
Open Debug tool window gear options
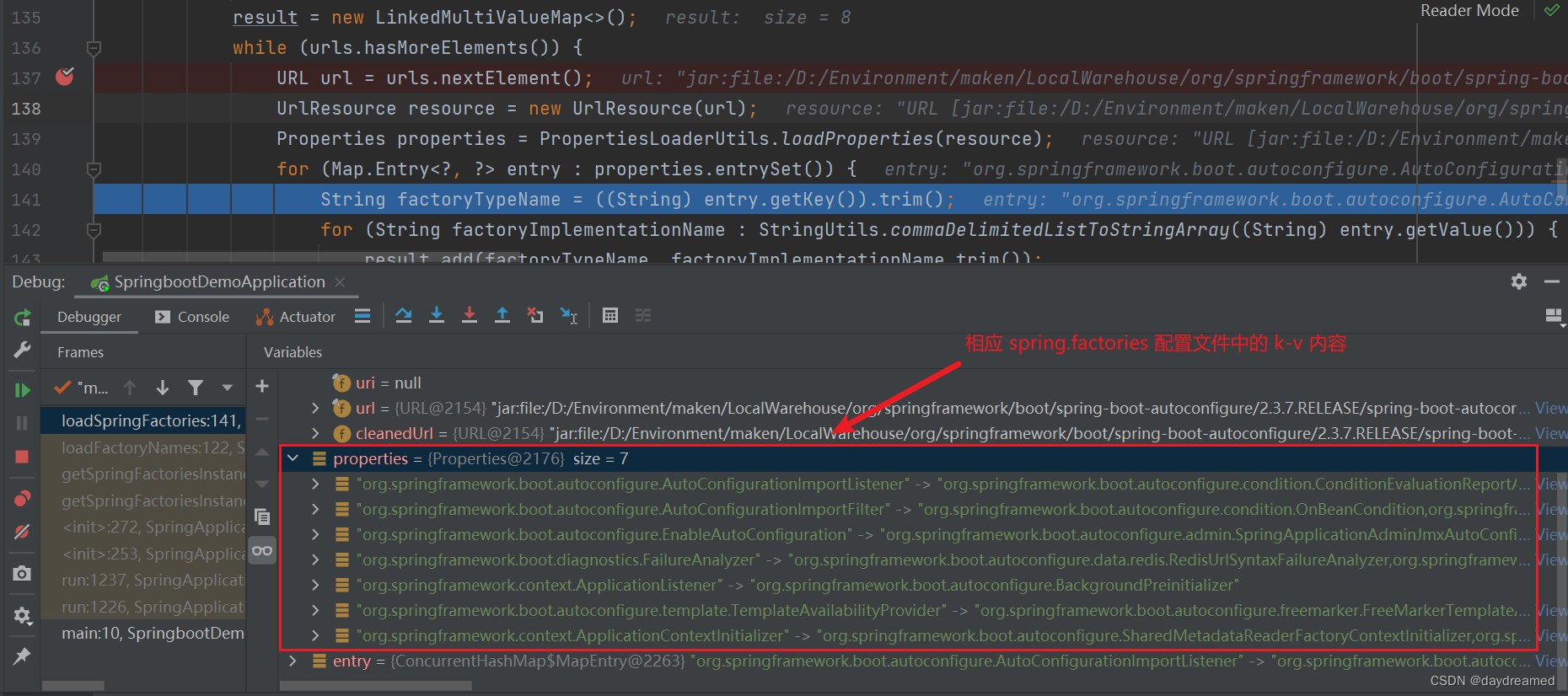pos(1519,281)
